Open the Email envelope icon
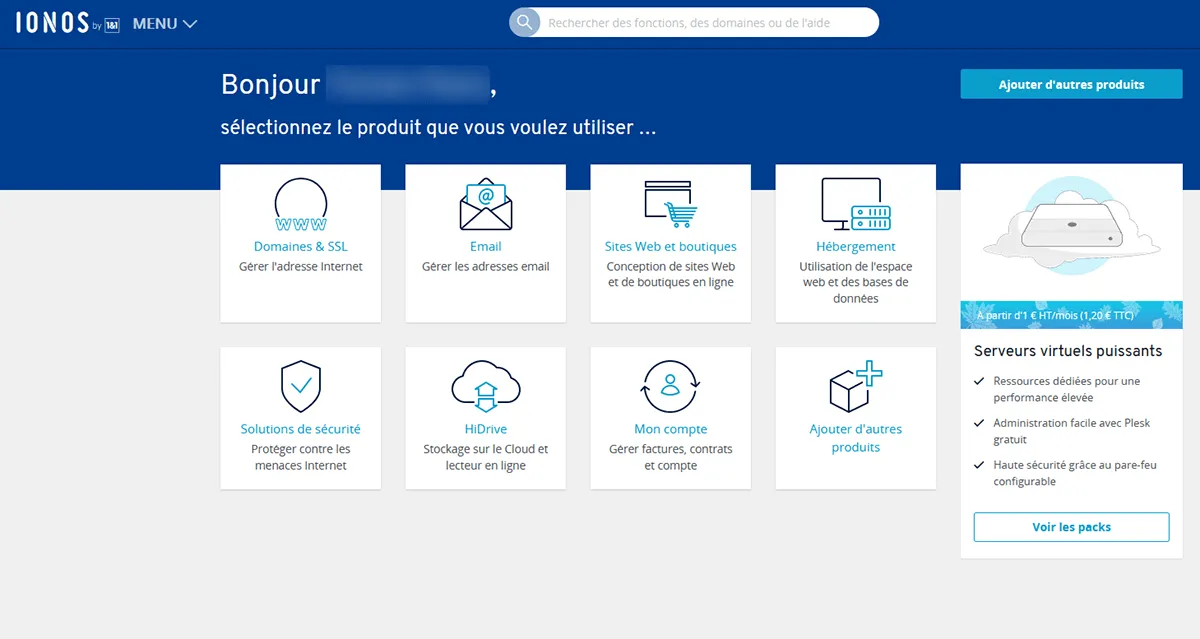The height and width of the screenshot is (639, 1200). (485, 205)
